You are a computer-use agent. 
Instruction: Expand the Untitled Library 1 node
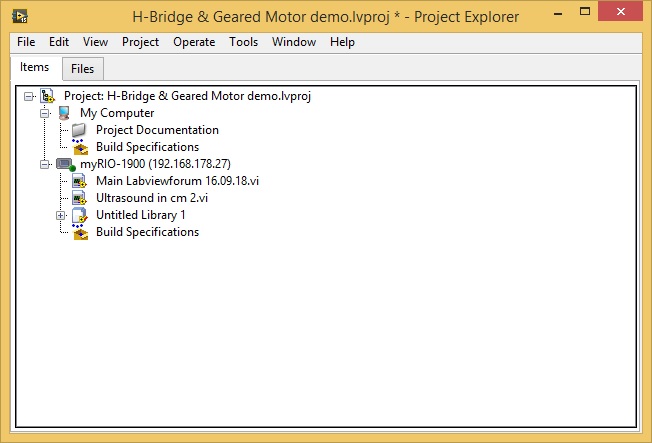[x=61, y=215]
